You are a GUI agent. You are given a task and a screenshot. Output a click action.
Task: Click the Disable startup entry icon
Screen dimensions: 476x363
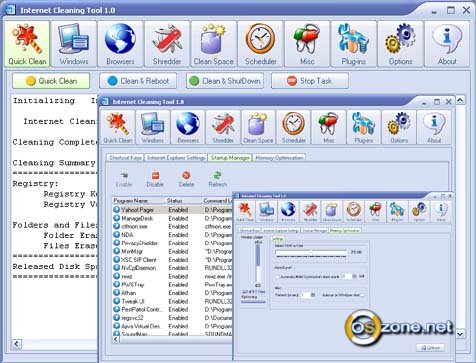click(155, 179)
